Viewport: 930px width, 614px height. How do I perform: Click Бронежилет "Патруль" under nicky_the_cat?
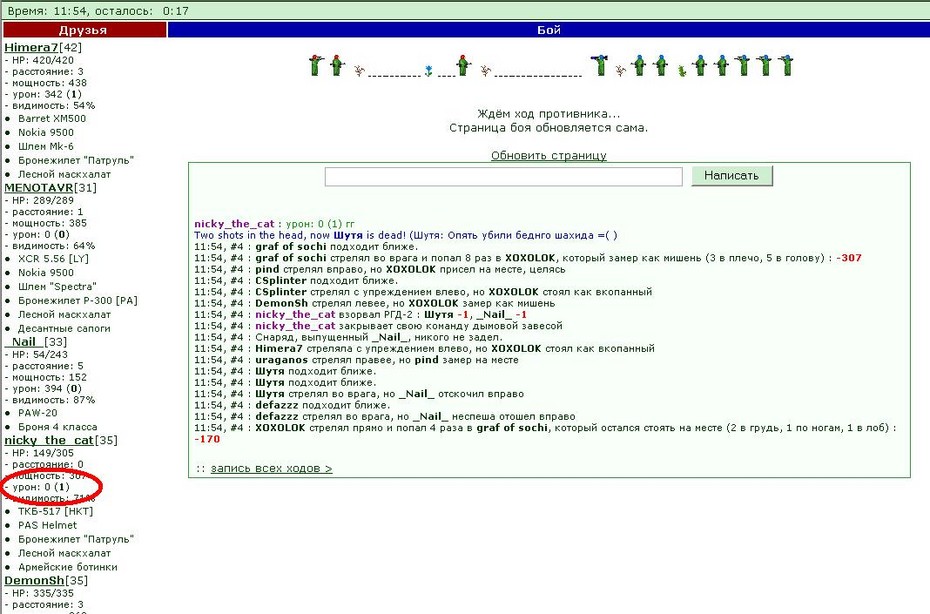76,539
